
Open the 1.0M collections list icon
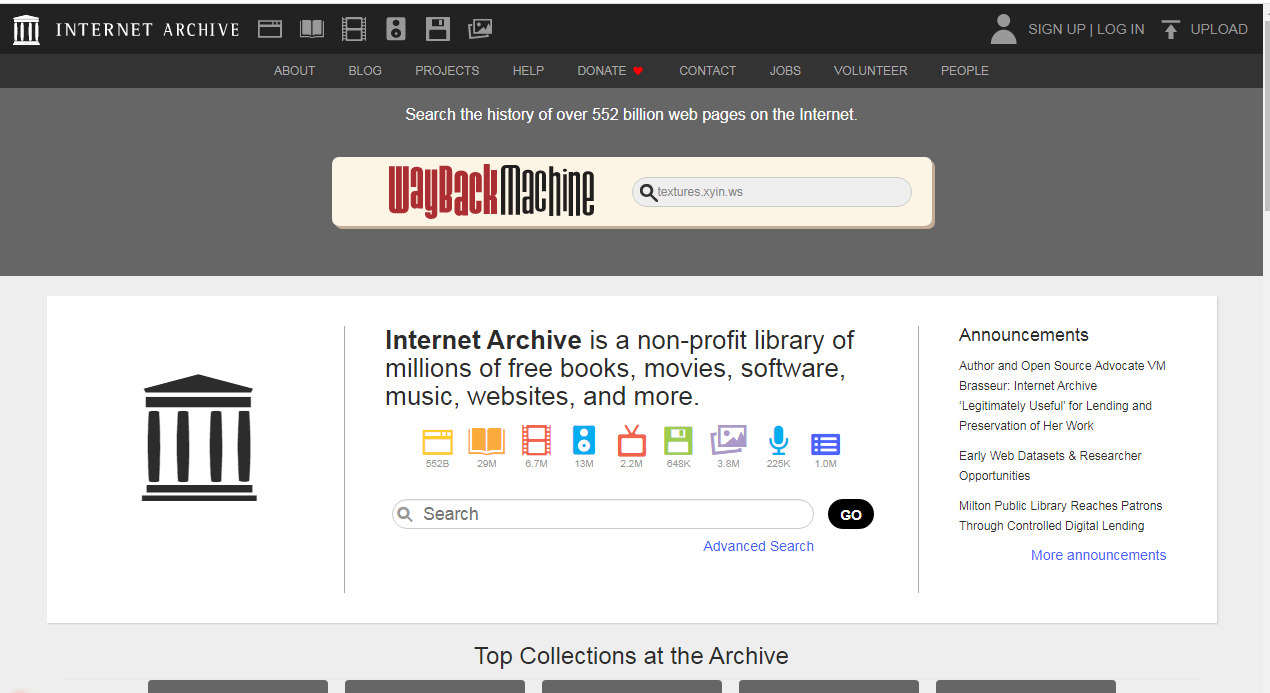[x=825, y=444]
